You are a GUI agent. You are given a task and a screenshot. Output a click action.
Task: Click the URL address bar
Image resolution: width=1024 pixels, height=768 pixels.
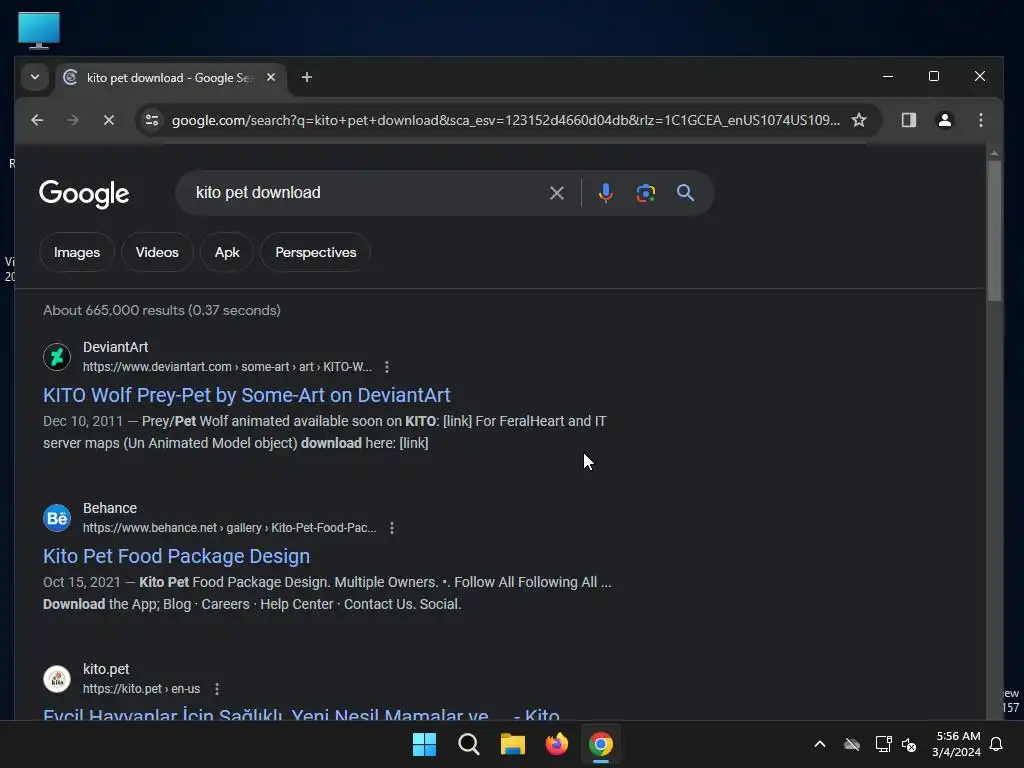pos(505,120)
